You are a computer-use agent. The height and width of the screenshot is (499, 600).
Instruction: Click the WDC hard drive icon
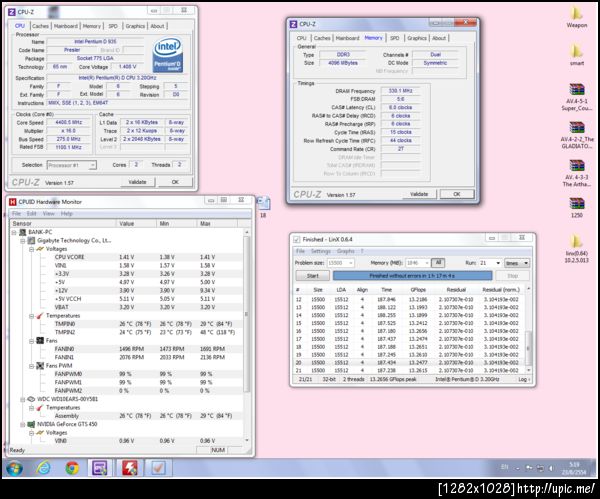click(x=31, y=399)
